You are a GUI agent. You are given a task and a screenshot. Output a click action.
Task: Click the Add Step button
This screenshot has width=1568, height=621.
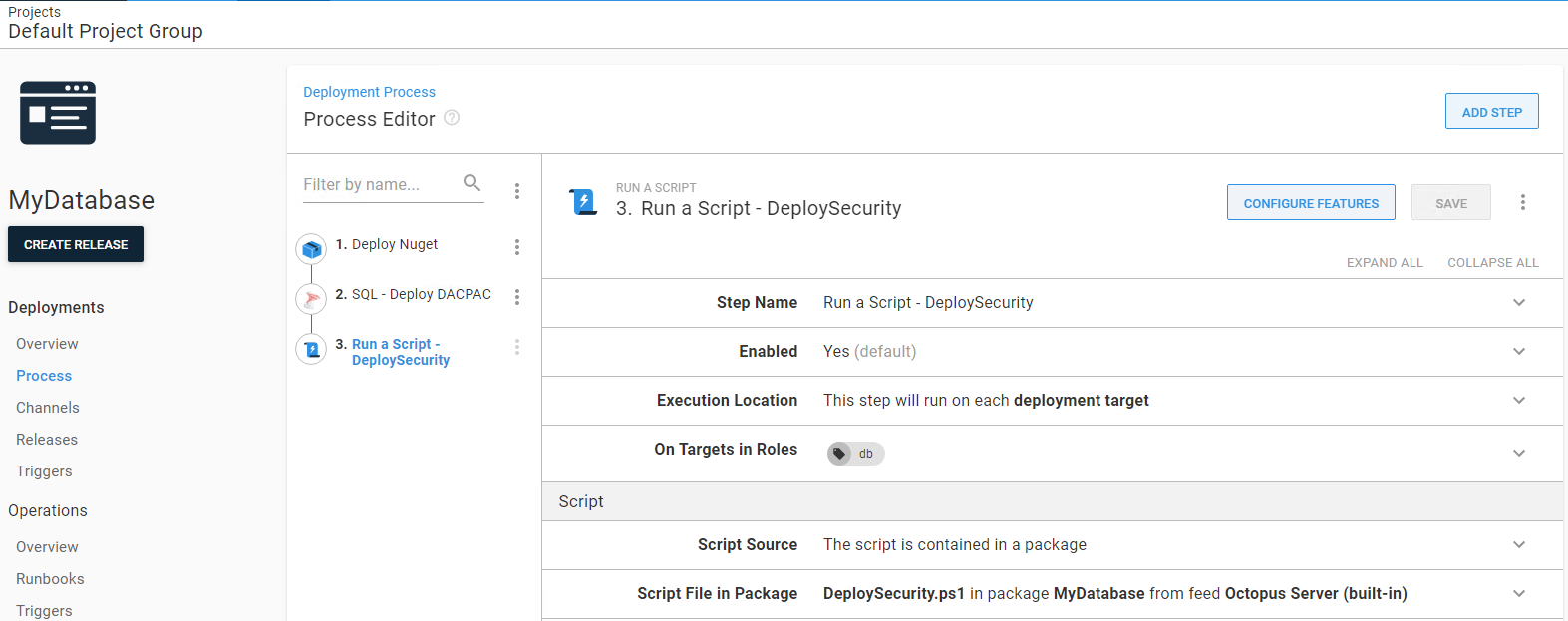(x=1491, y=111)
